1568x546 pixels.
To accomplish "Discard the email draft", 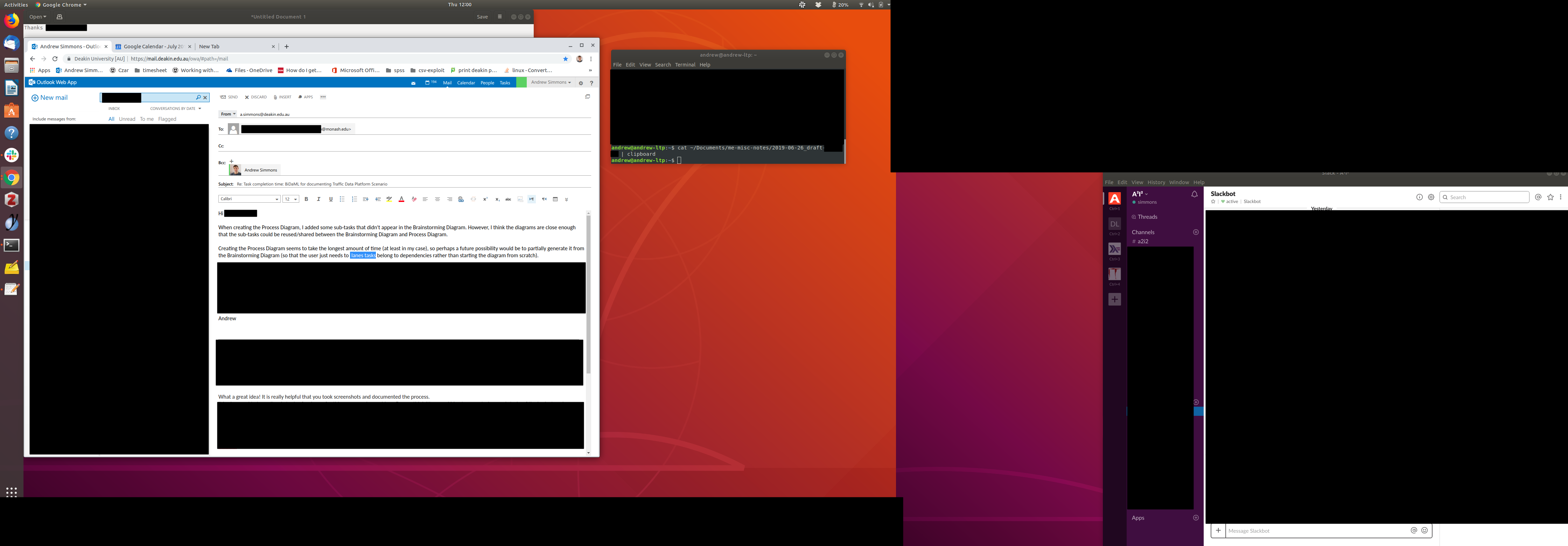I will click(255, 97).
